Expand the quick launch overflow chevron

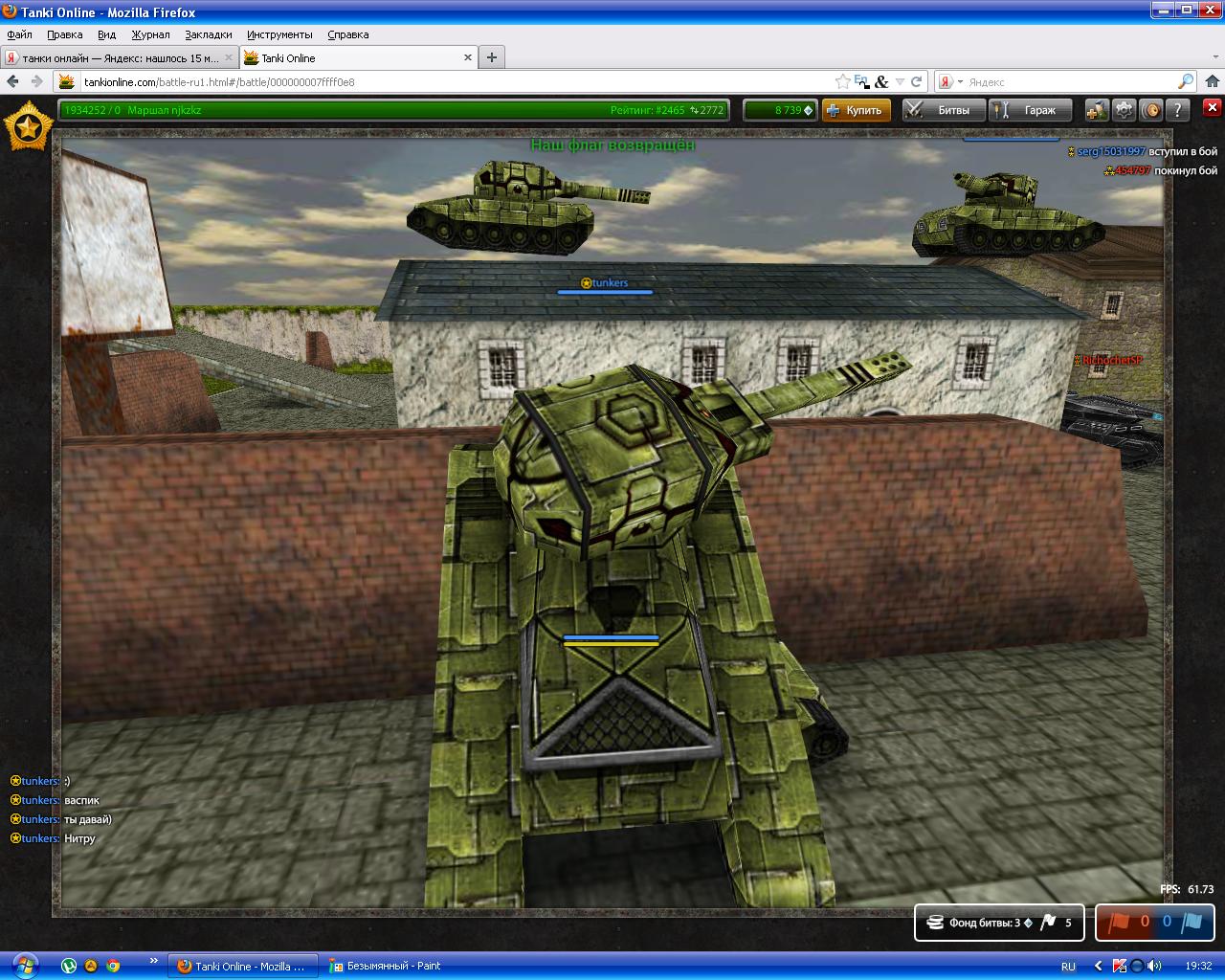click(x=153, y=959)
